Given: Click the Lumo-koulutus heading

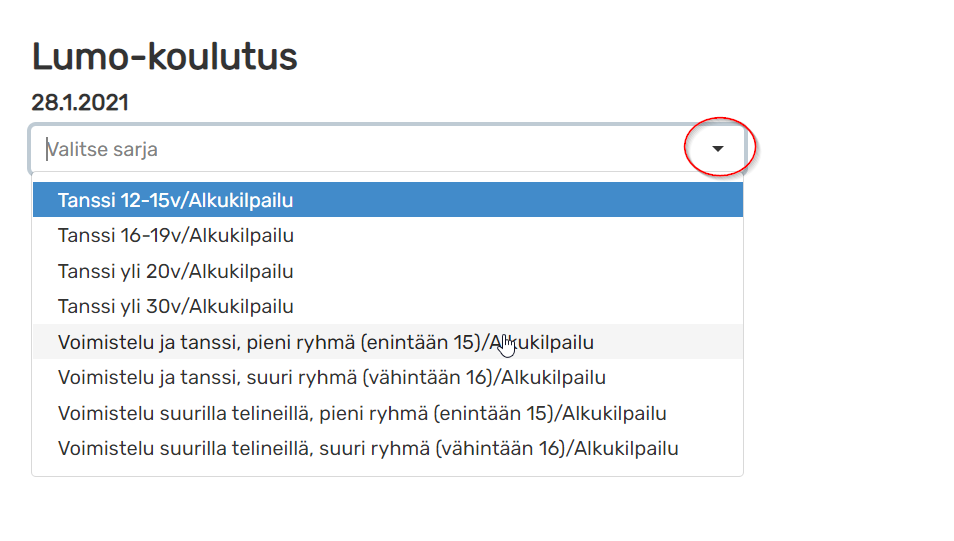Looking at the screenshot, I should coord(164,57).
